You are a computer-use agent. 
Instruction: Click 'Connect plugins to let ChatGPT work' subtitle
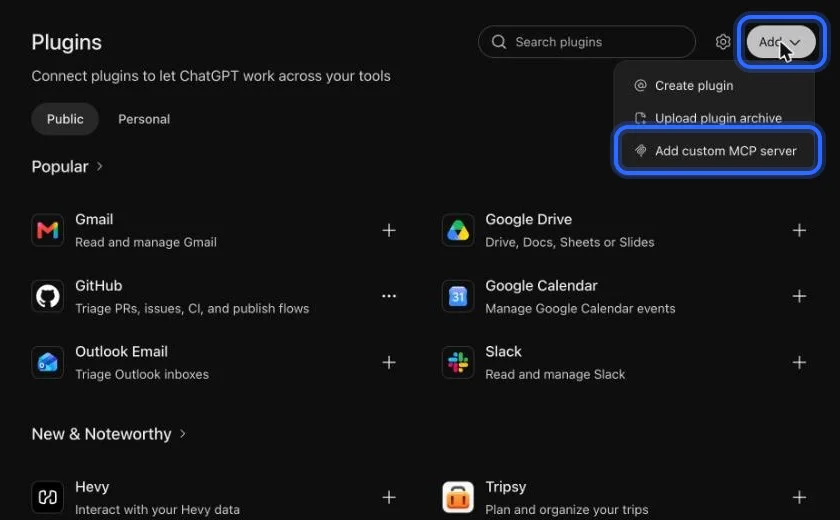[211, 76]
